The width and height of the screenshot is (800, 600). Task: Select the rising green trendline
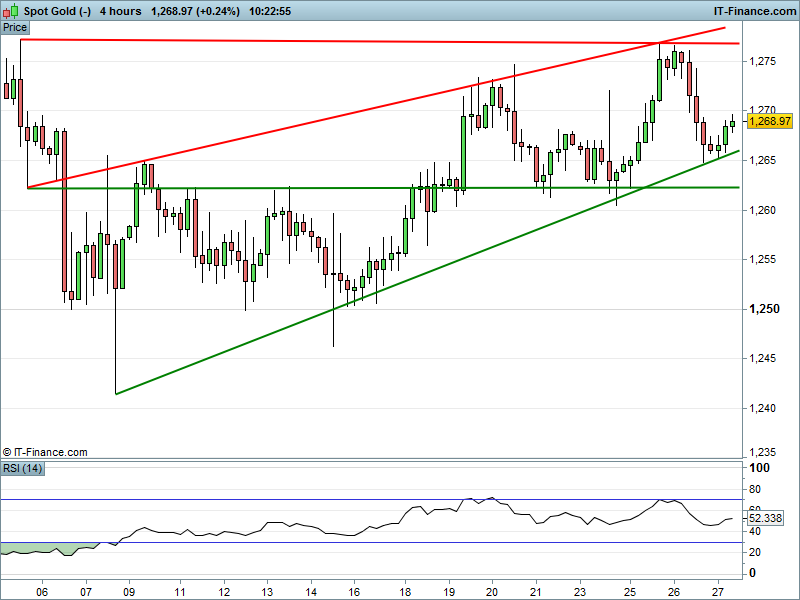point(428,272)
